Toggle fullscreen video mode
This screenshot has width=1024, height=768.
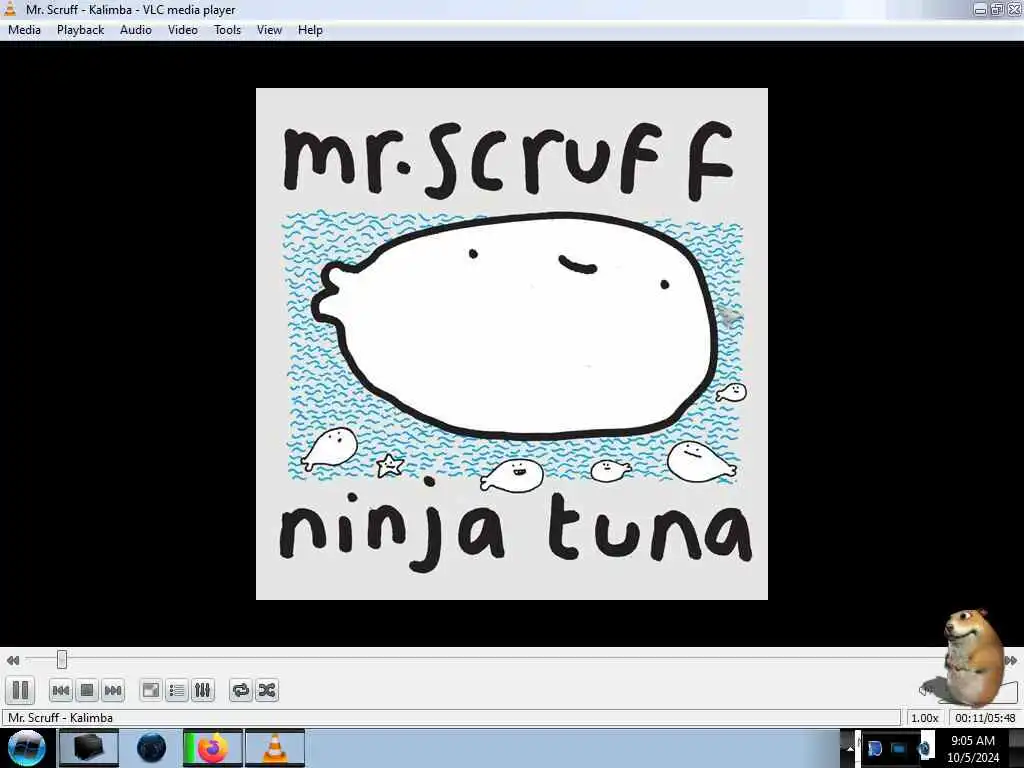[x=151, y=690]
